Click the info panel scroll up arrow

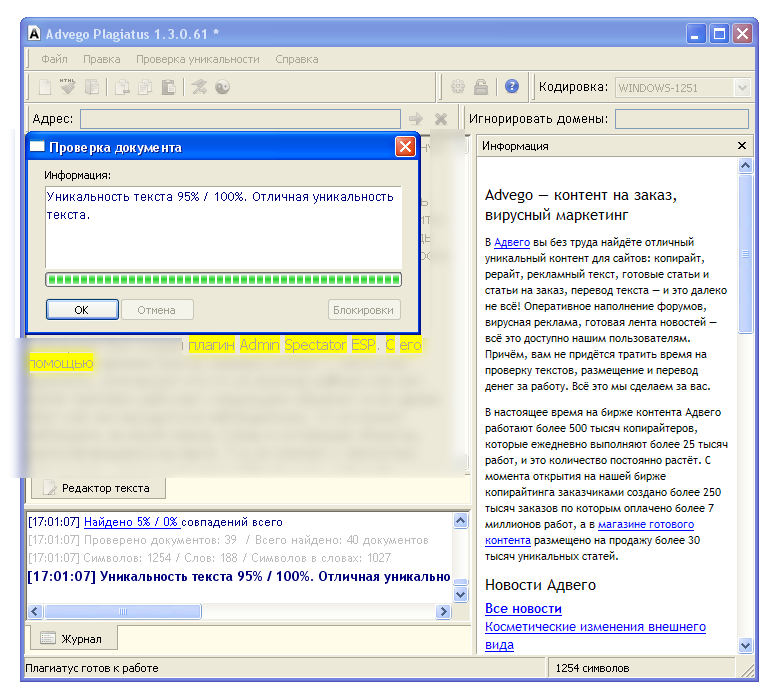point(745,165)
